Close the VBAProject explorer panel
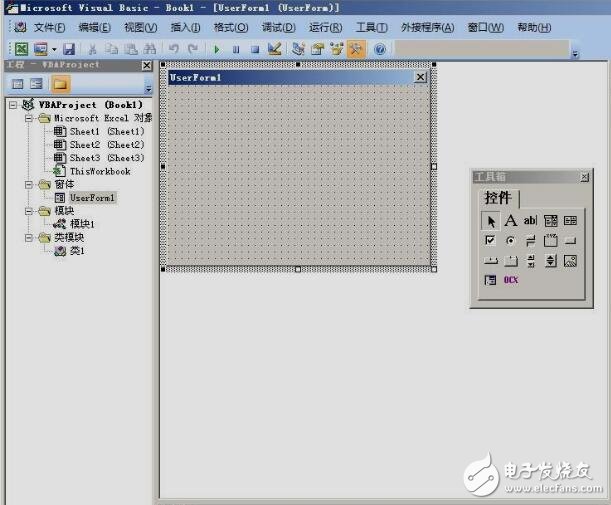611x505 pixels. 147,65
